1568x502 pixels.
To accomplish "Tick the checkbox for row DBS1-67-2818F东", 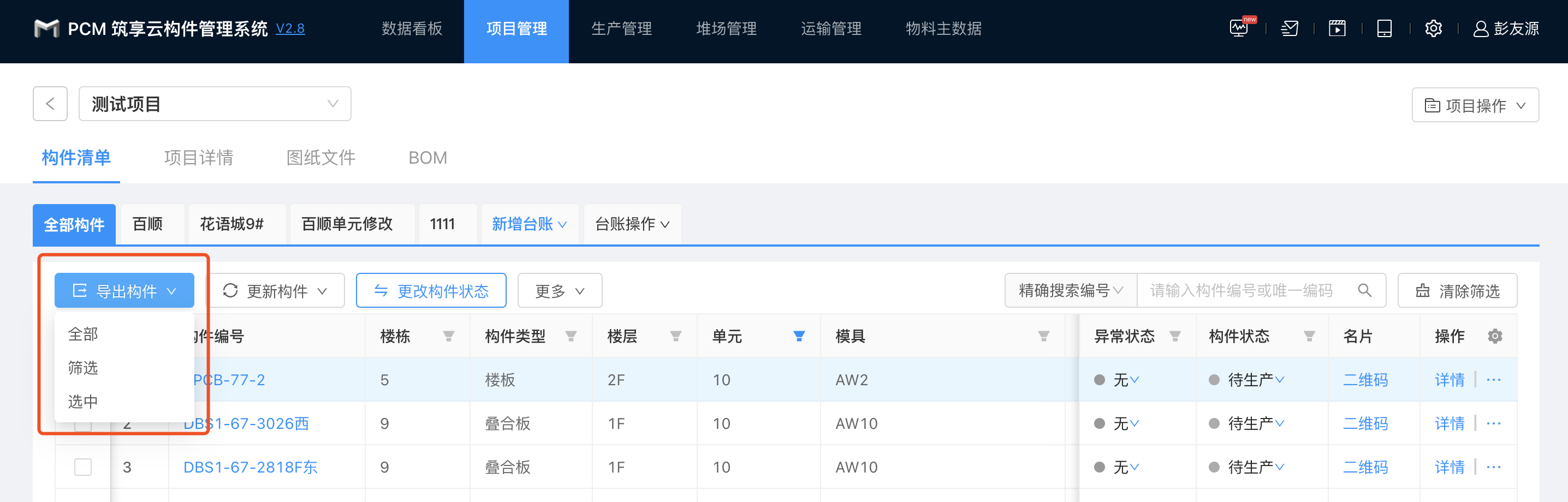I will tap(83, 467).
